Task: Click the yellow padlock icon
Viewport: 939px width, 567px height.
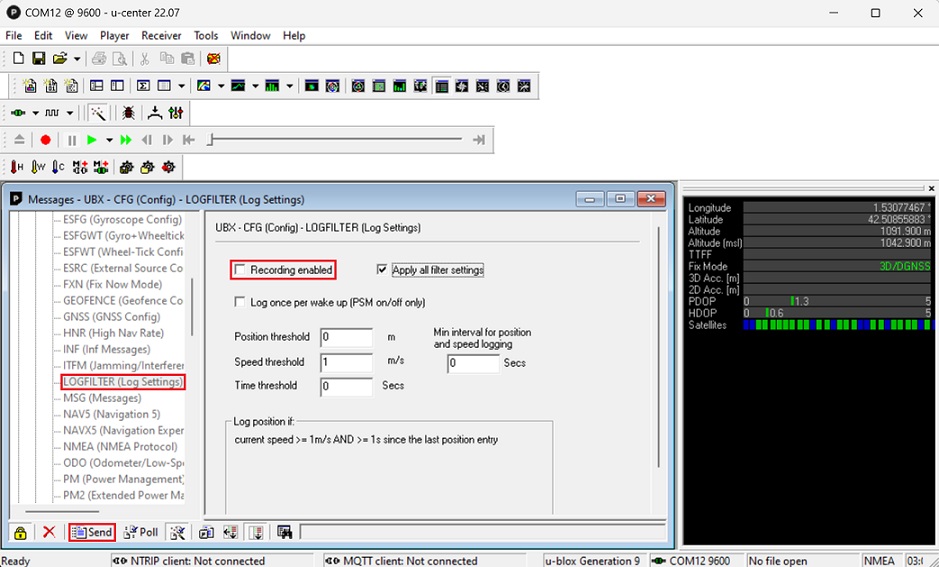Action: pos(20,532)
